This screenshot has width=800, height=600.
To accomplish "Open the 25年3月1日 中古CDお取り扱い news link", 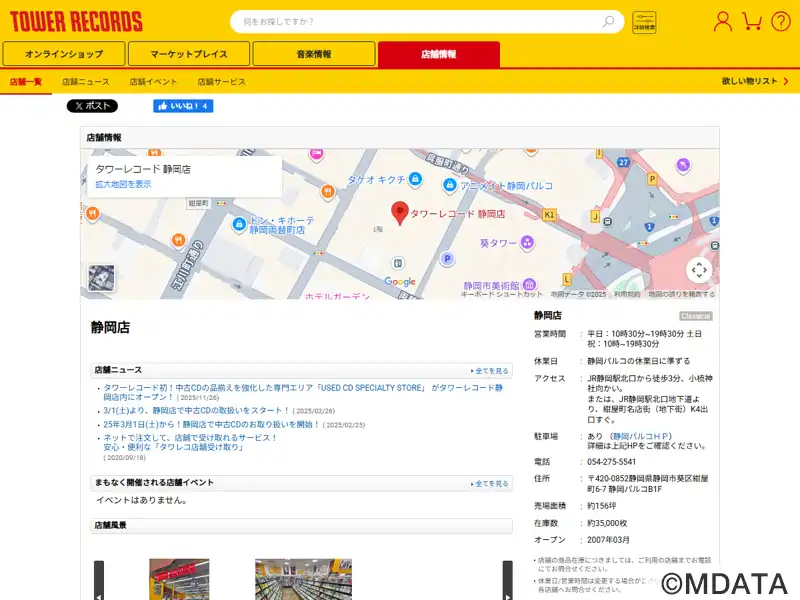I will click(x=211, y=424).
